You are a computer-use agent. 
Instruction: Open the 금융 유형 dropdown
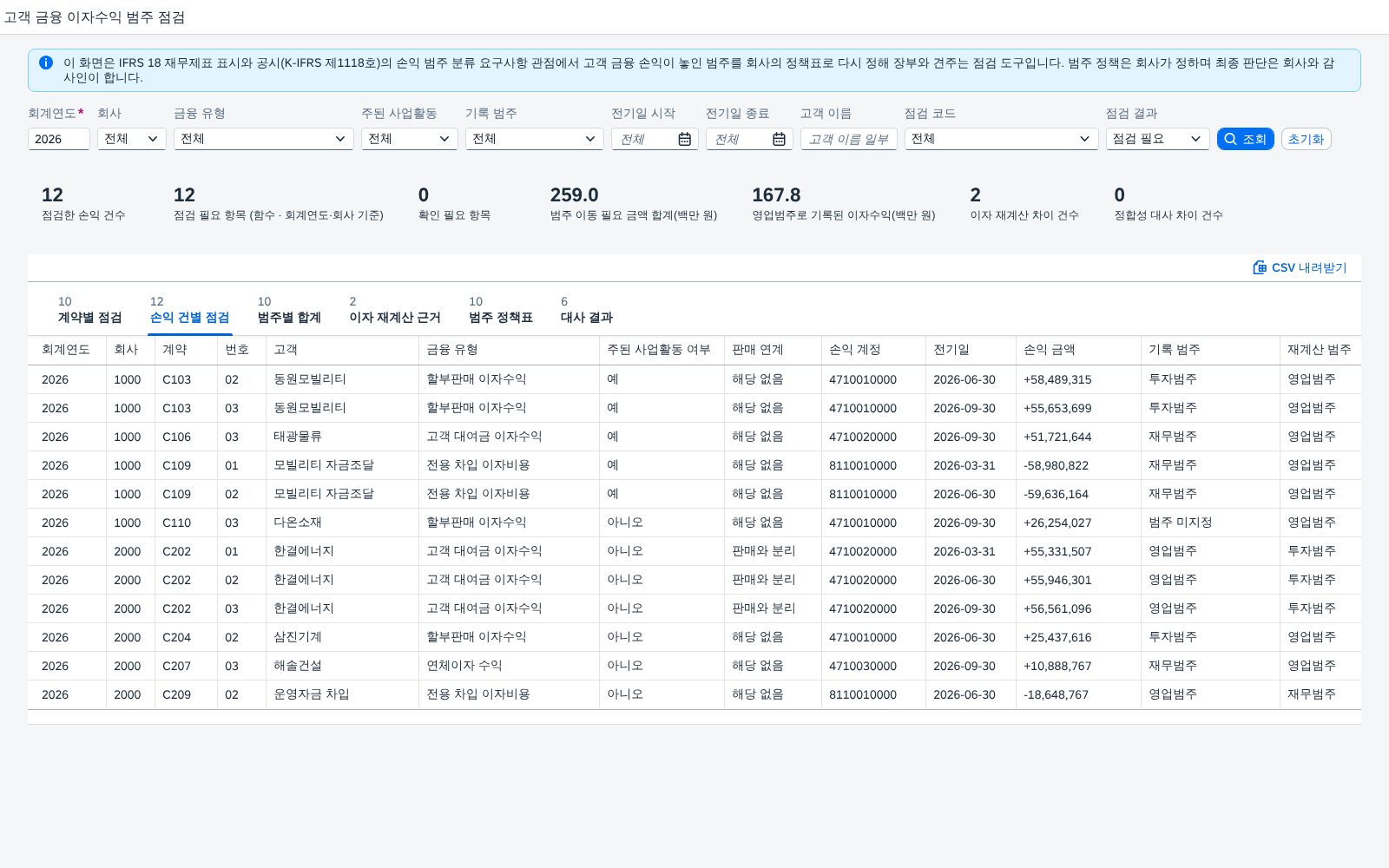pyautogui.click(x=263, y=139)
